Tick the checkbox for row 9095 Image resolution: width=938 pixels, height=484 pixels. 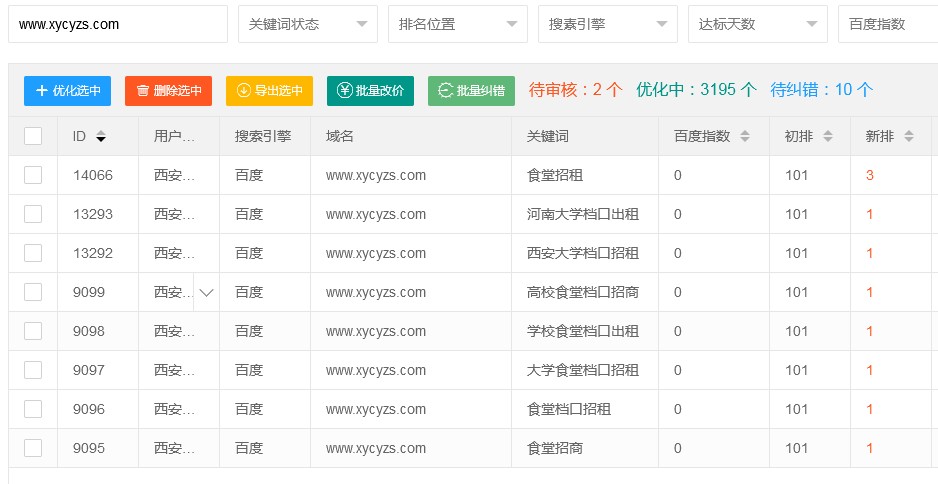click(33, 448)
